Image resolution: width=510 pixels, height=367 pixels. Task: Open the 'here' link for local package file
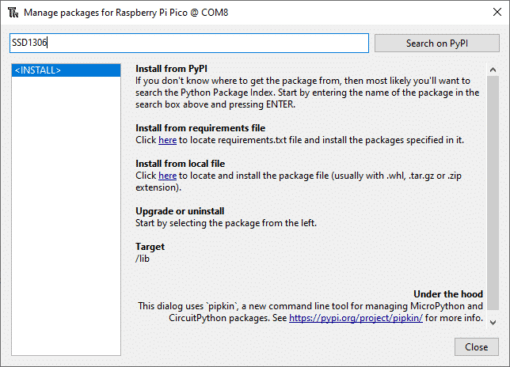tap(167, 176)
